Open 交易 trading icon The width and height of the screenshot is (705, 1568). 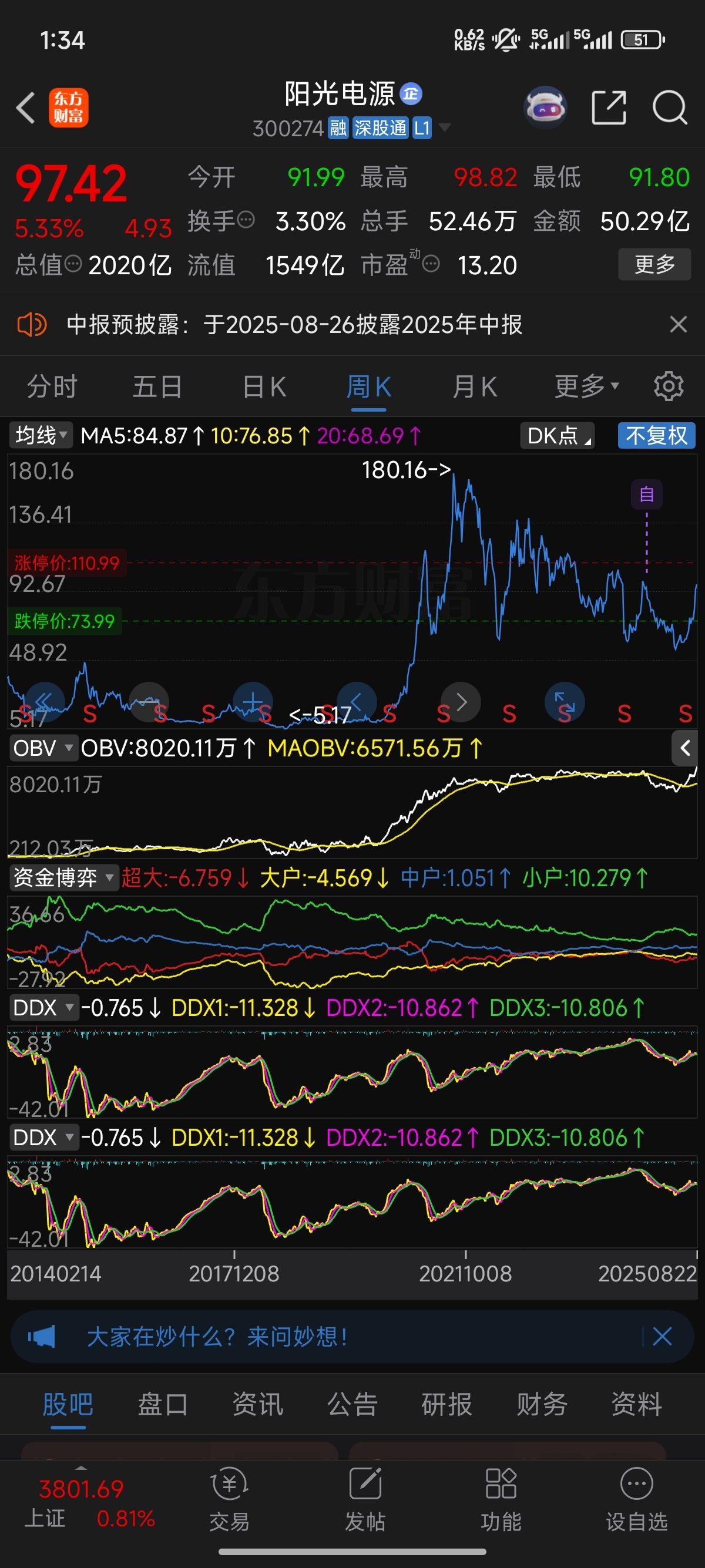tap(230, 1499)
